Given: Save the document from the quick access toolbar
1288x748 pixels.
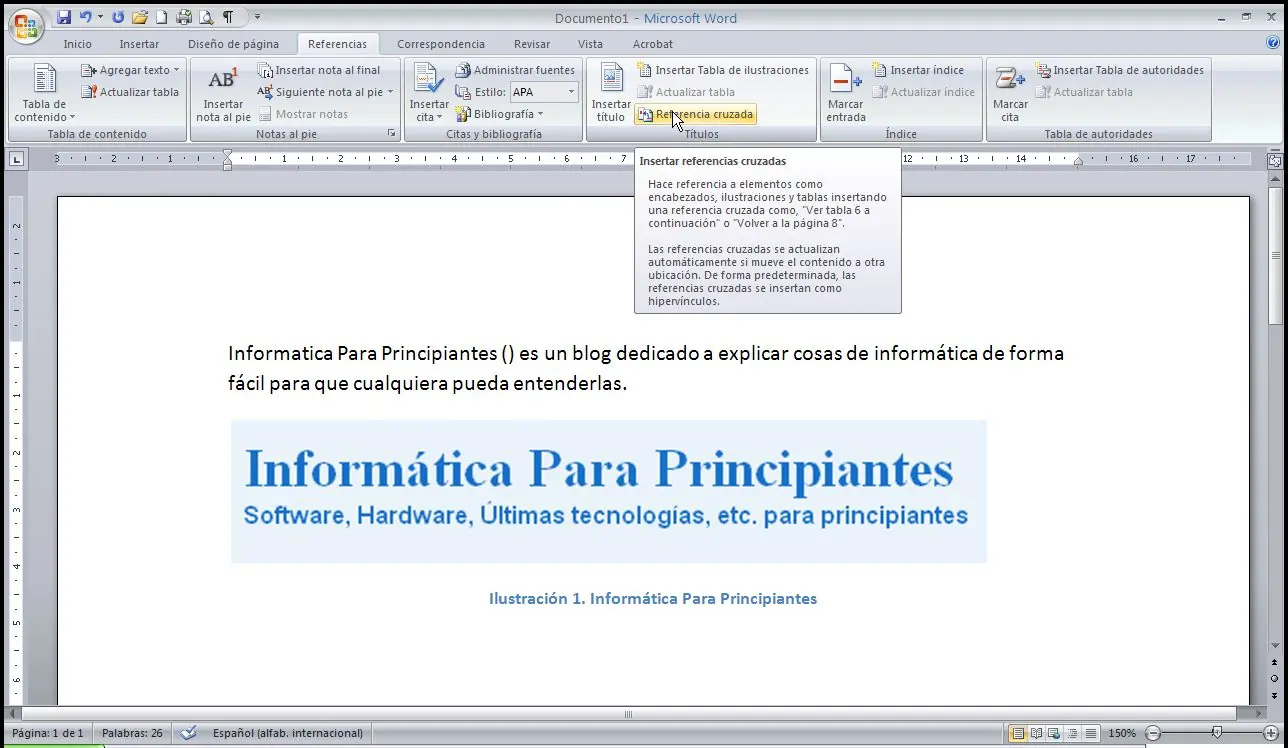Looking at the screenshot, I should click(x=64, y=17).
